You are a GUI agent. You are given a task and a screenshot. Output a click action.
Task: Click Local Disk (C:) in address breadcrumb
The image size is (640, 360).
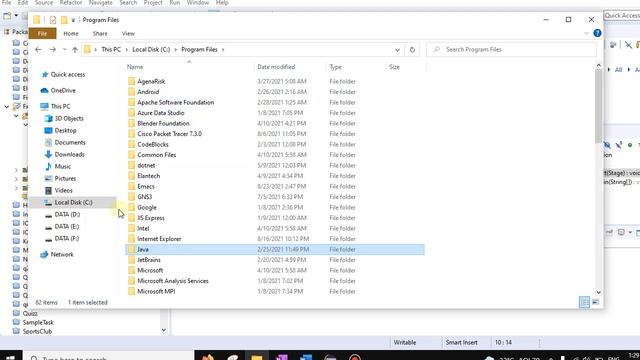(151, 49)
